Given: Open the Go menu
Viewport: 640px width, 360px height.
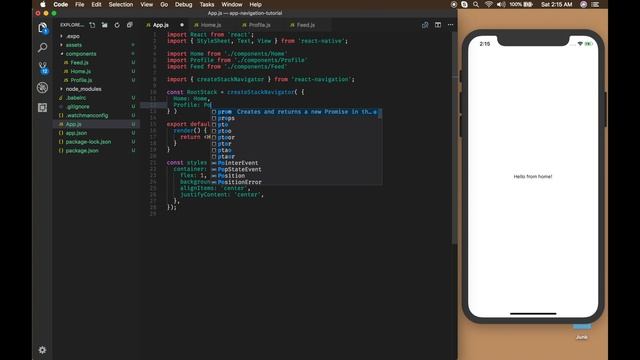Looking at the screenshot, I should 164,4.
